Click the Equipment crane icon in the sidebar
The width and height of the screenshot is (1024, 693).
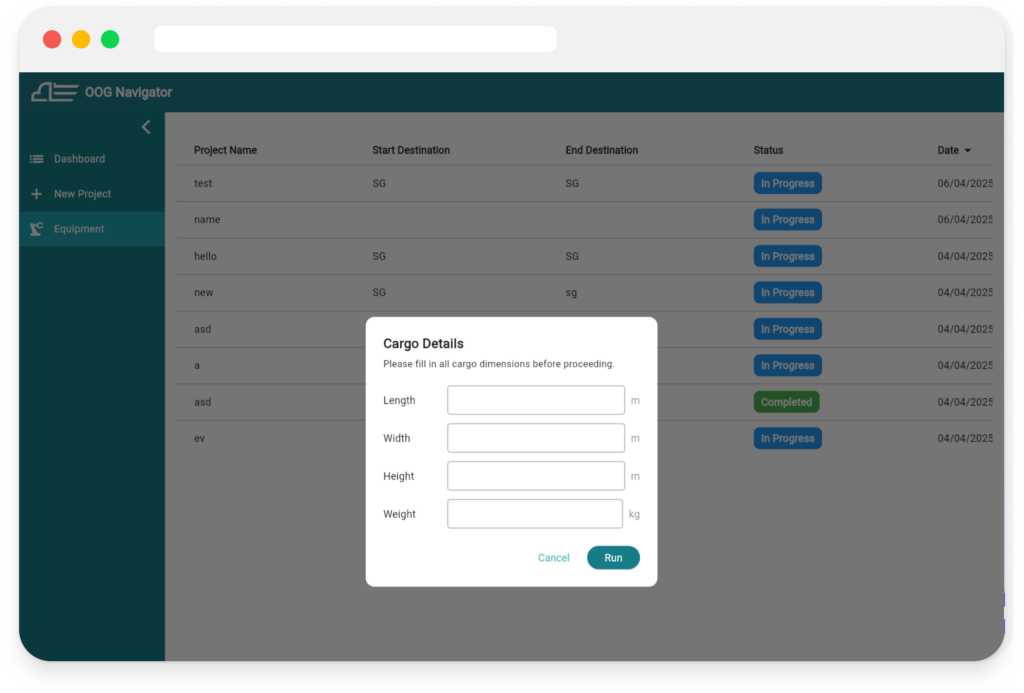pos(35,228)
